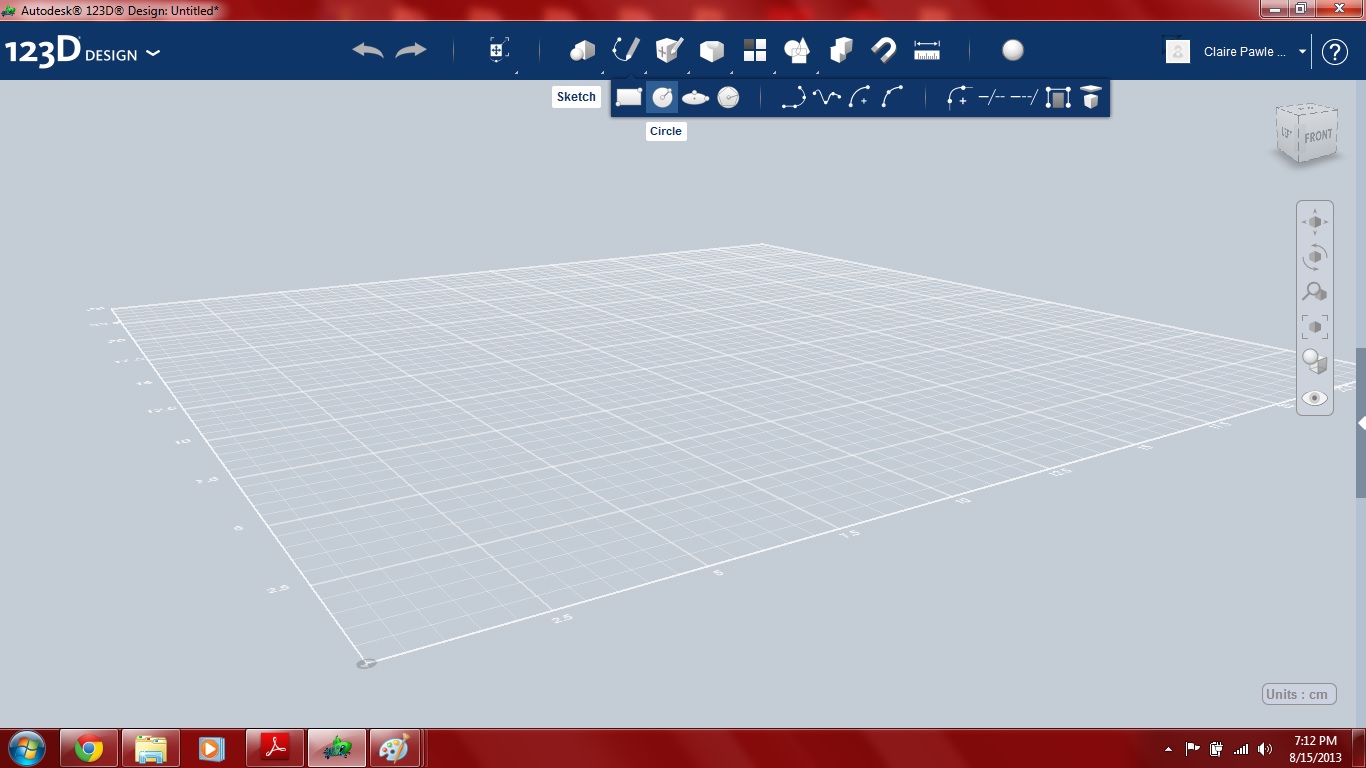Click the Undo arrow
Screen dimensions: 1366x768
[x=368, y=50]
